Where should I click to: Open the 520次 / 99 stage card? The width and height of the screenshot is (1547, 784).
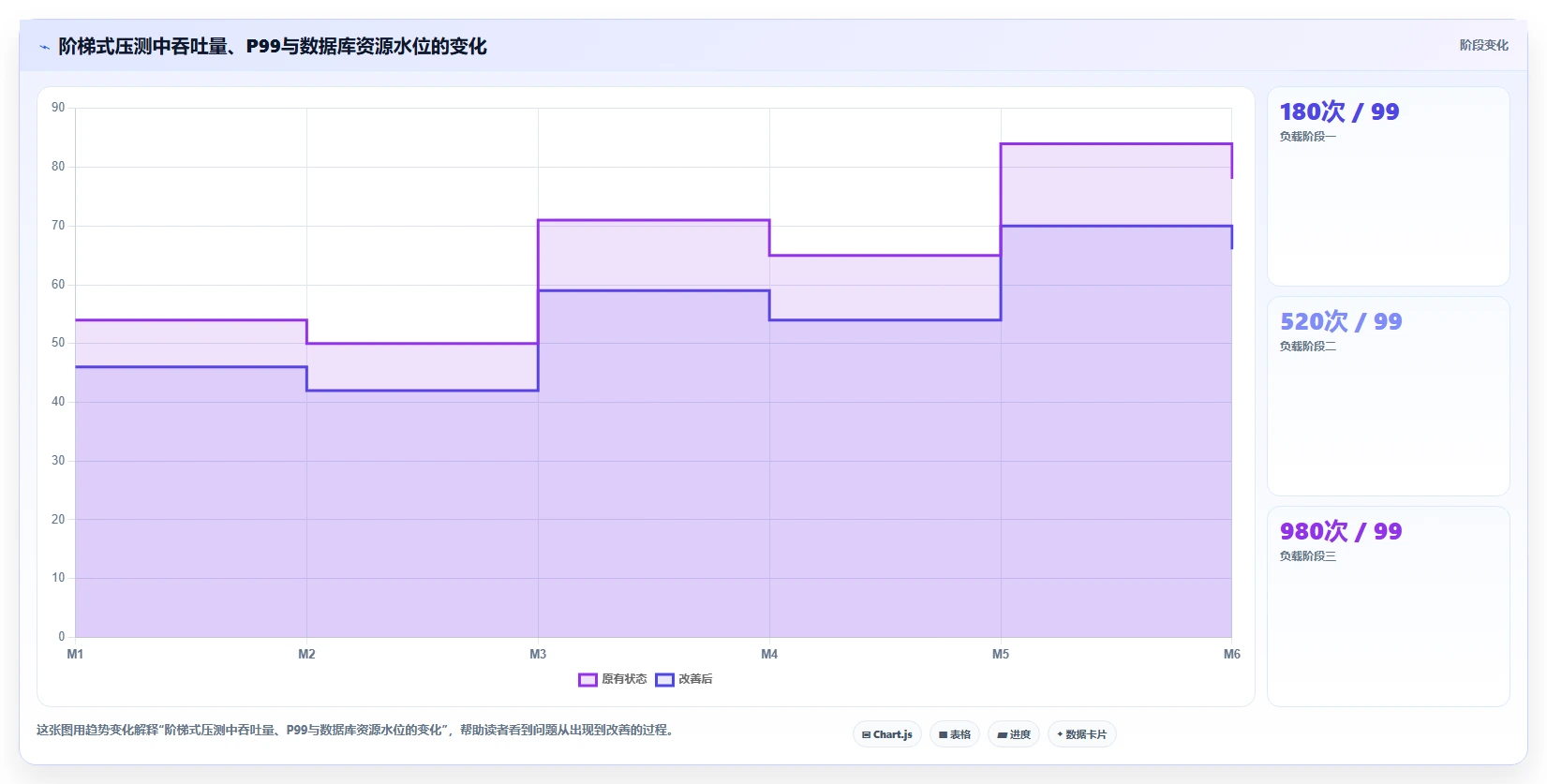1389,396
